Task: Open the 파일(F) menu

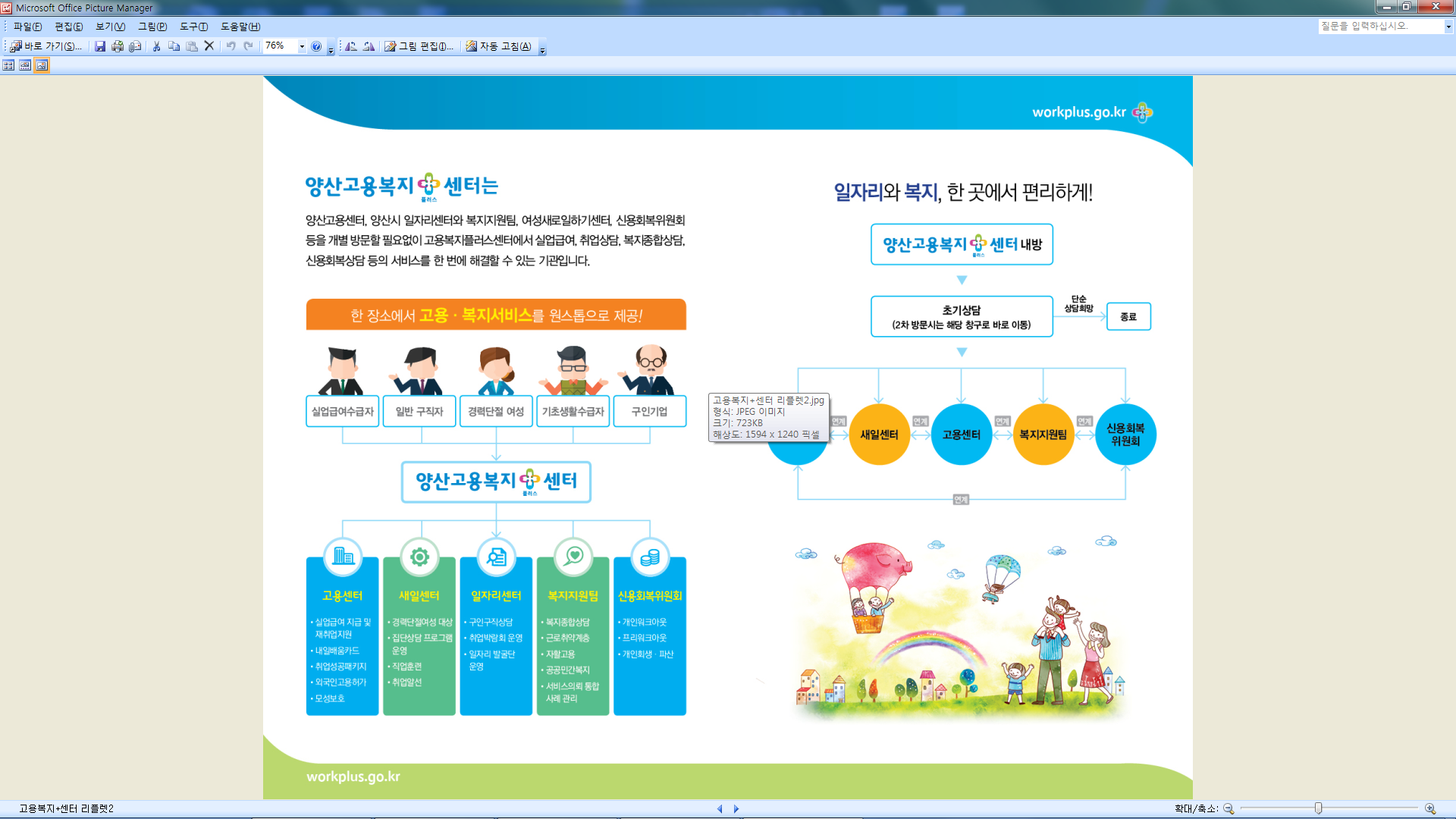Action: click(27, 27)
